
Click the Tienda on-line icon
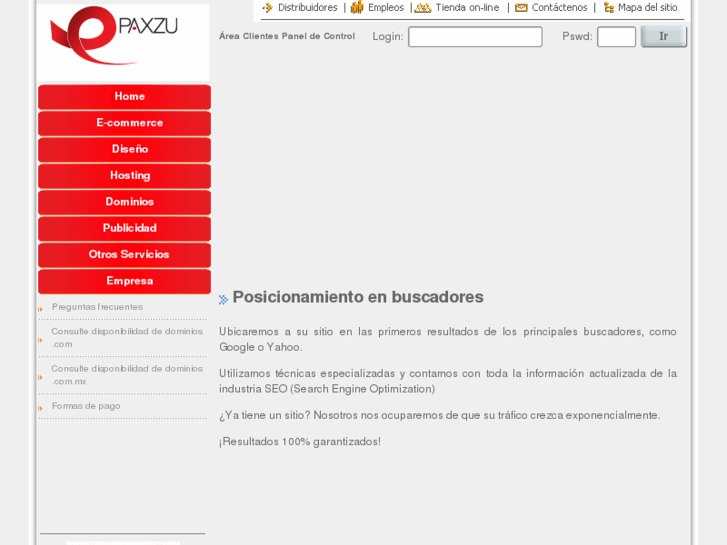pos(423,7)
